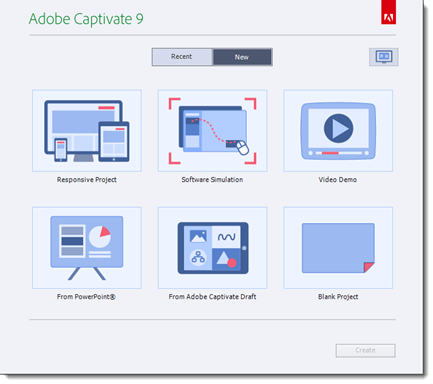The image size is (433, 384).
Task: Click the Create button
Action: 365,350
